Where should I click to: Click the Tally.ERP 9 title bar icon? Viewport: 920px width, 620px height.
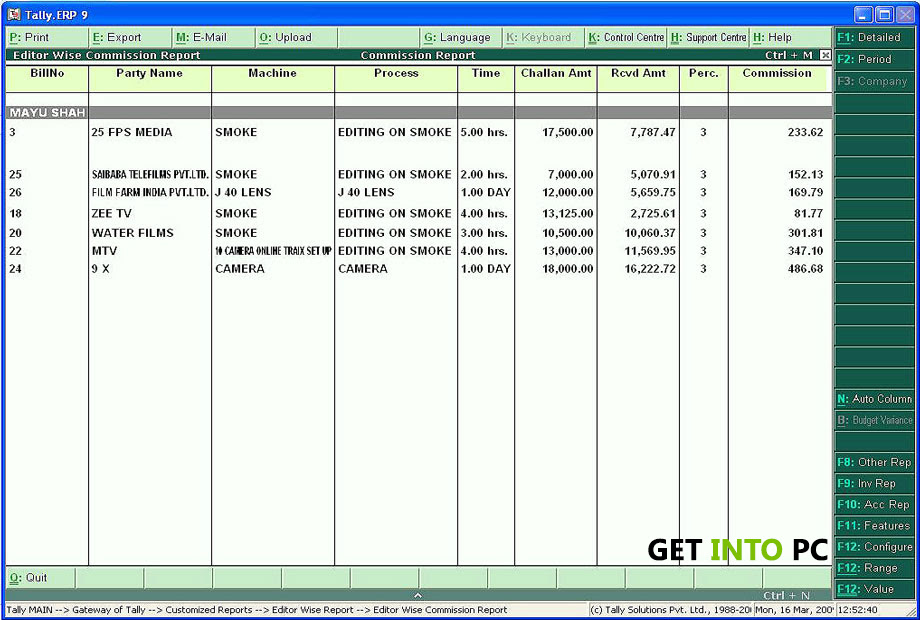tap(14, 15)
